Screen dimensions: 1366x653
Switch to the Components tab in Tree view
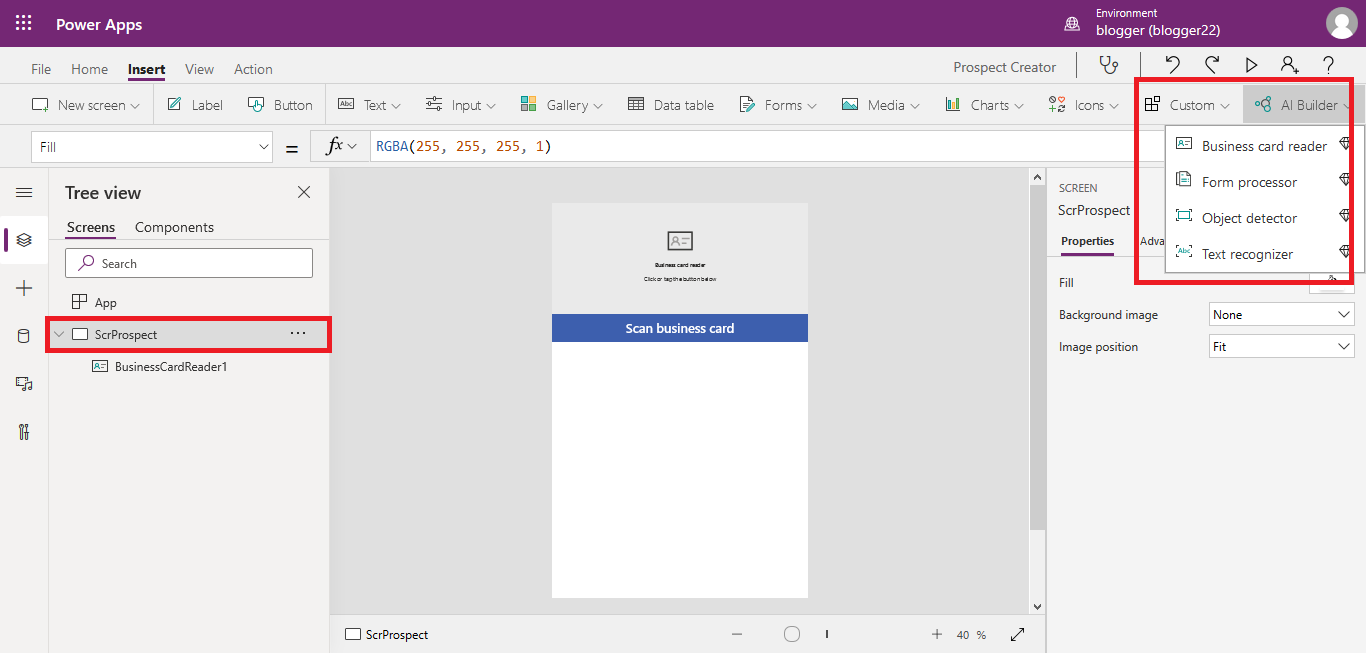pos(174,227)
